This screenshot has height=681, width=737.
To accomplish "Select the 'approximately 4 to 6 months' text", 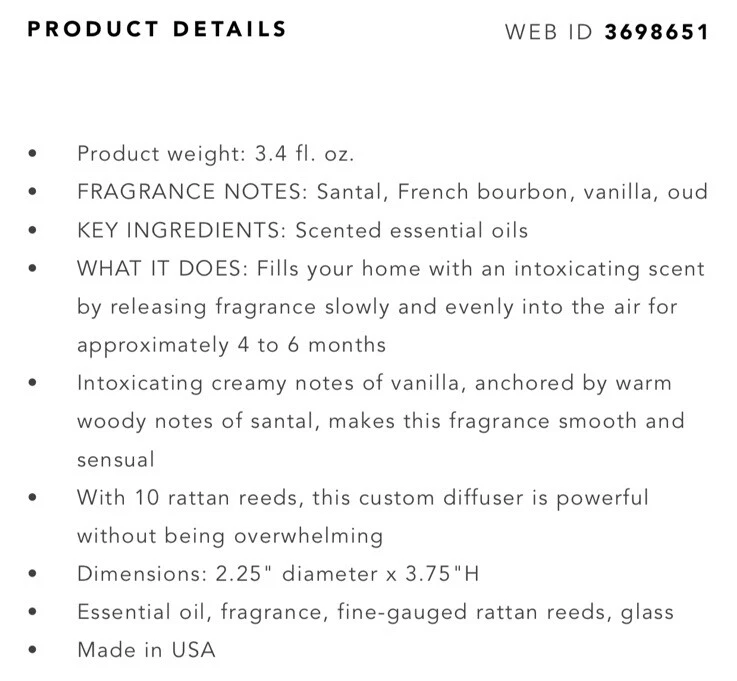I will (231, 345).
